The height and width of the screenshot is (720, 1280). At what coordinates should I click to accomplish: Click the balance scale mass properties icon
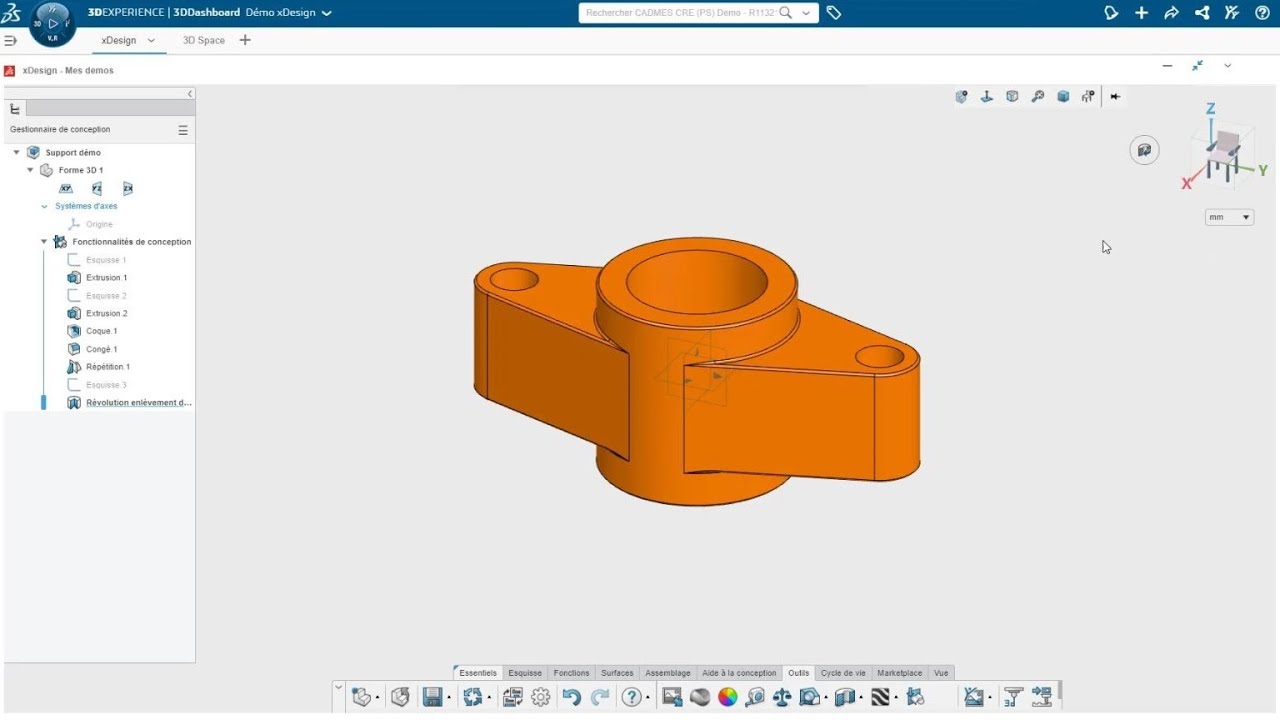pos(782,697)
